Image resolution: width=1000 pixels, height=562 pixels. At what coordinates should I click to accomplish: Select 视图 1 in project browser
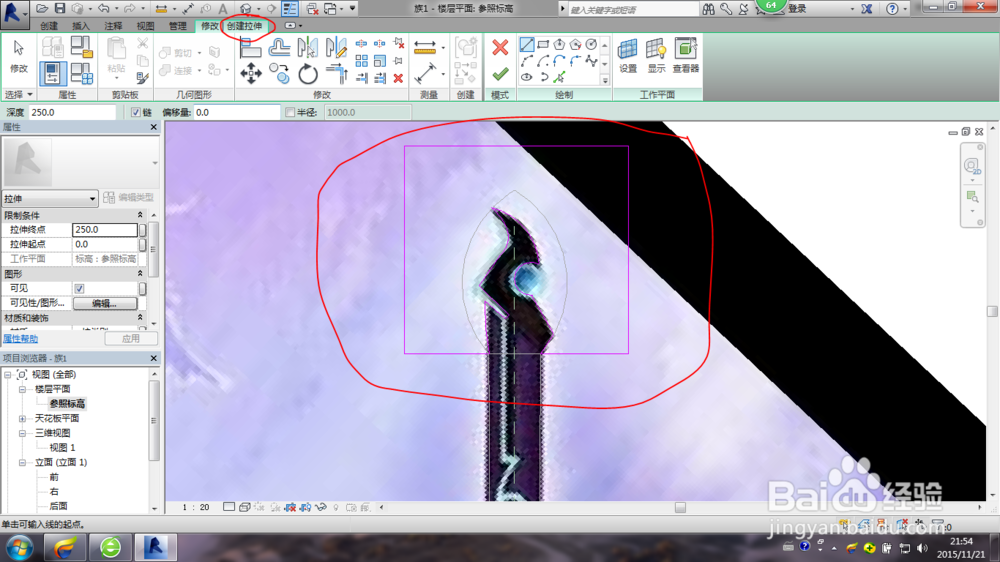[x=62, y=448]
